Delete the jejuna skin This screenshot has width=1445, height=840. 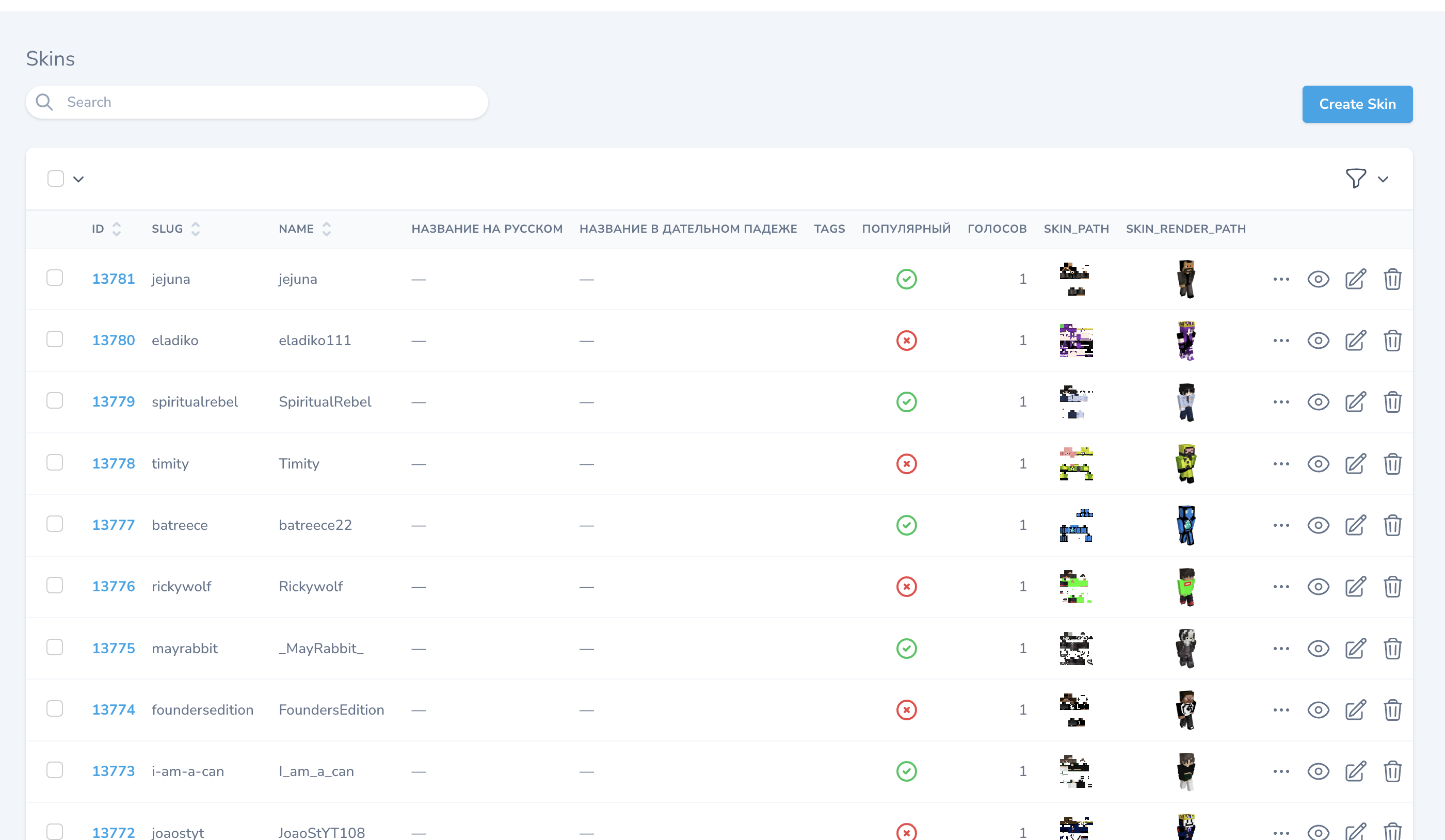pos(1392,279)
